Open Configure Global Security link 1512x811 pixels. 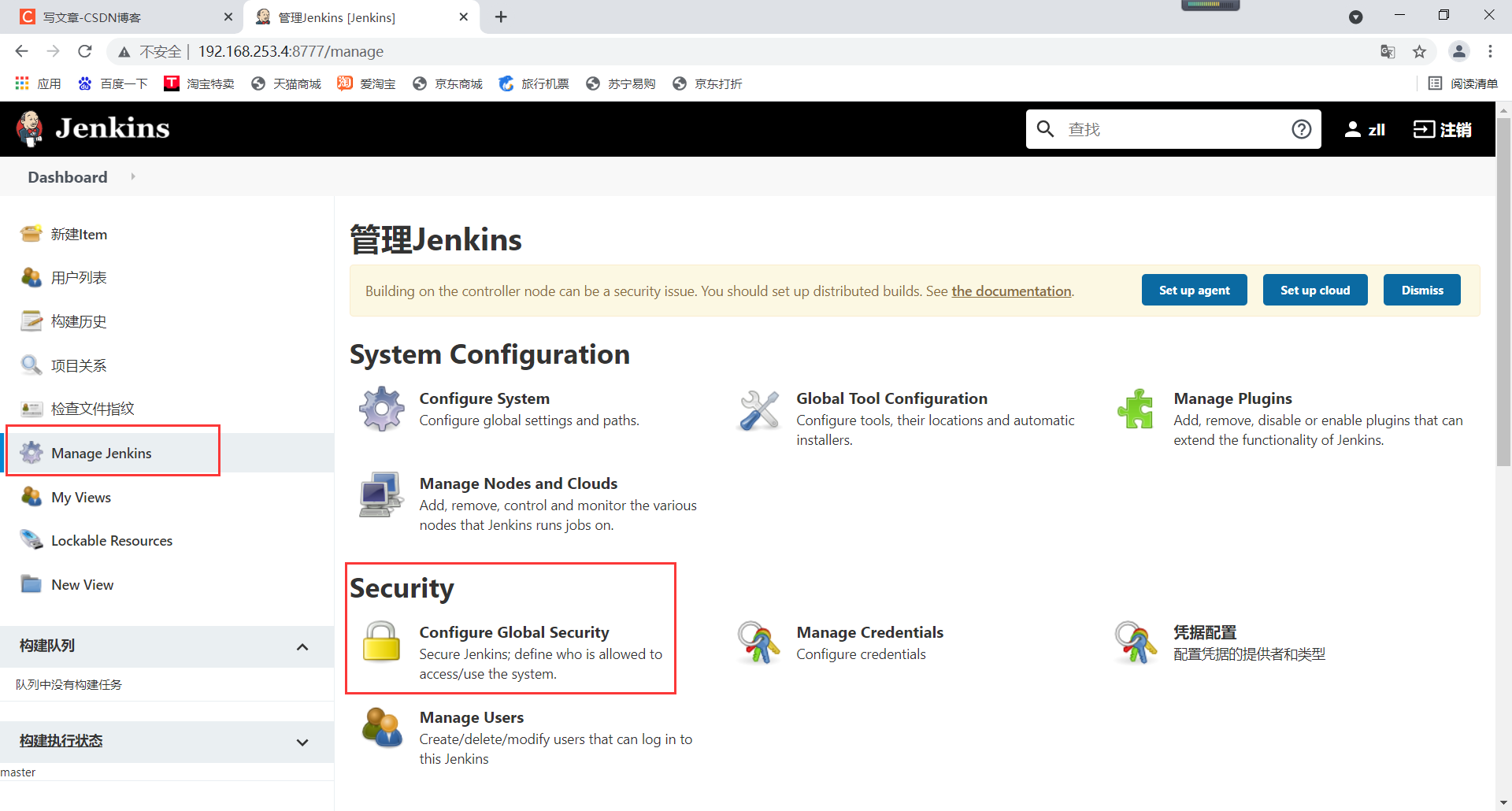click(514, 632)
